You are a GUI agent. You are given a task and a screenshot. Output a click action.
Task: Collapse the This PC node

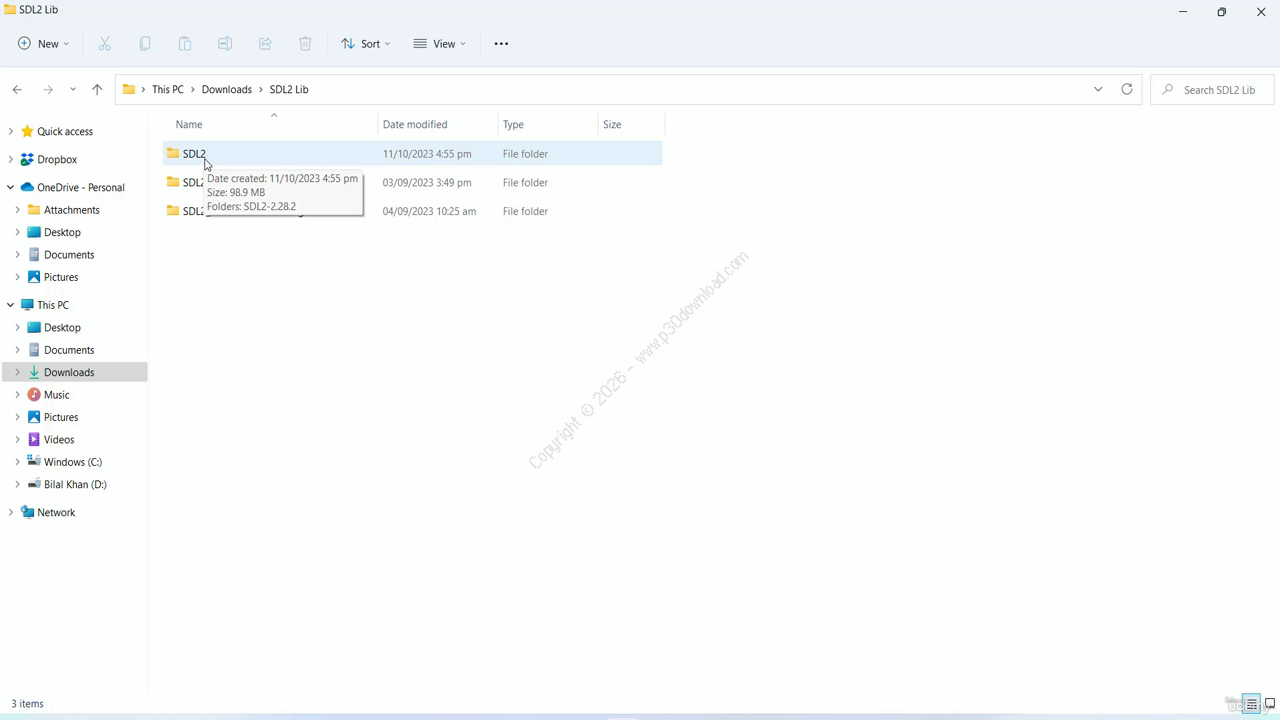coord(11,305)
